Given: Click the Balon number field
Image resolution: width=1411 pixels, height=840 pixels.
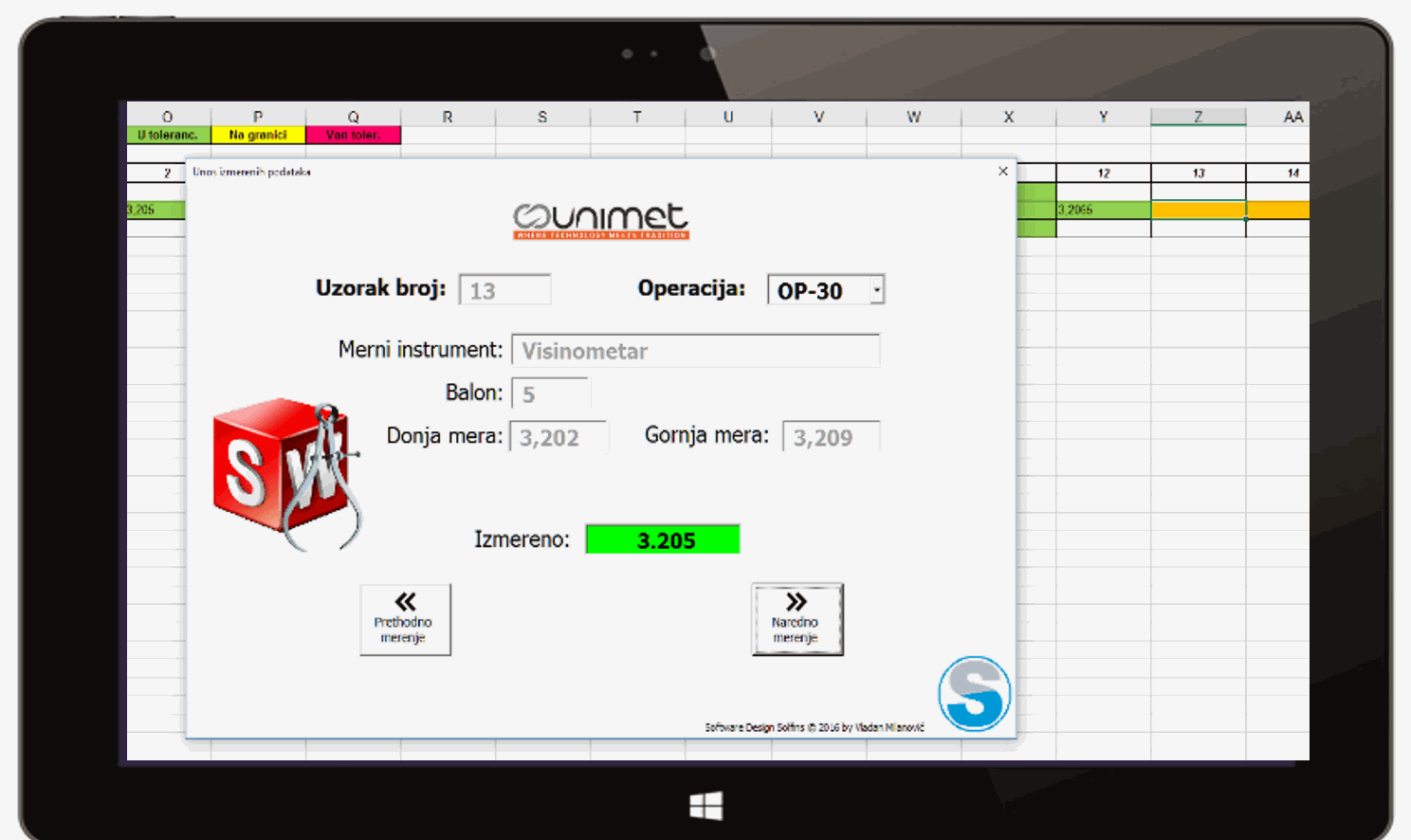Looking at the screenshot, I should [550, 393].
